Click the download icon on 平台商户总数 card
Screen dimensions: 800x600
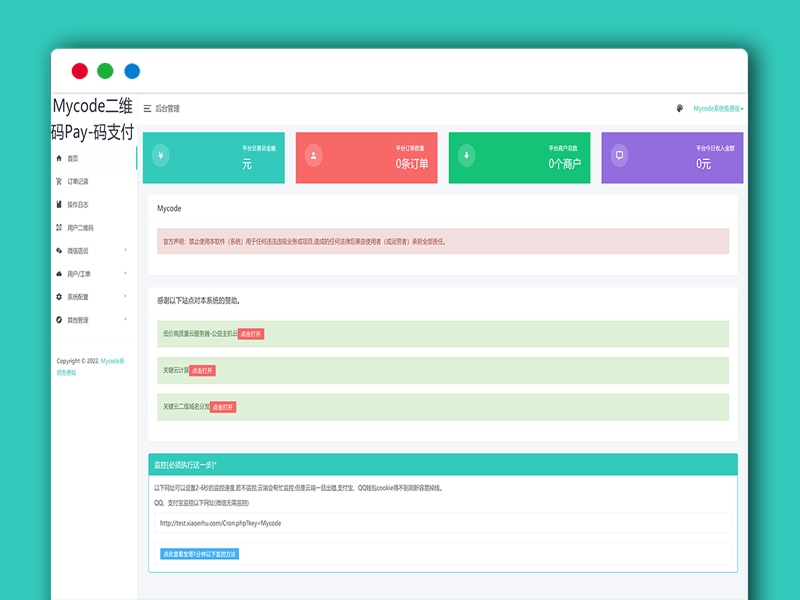[464, 156]
